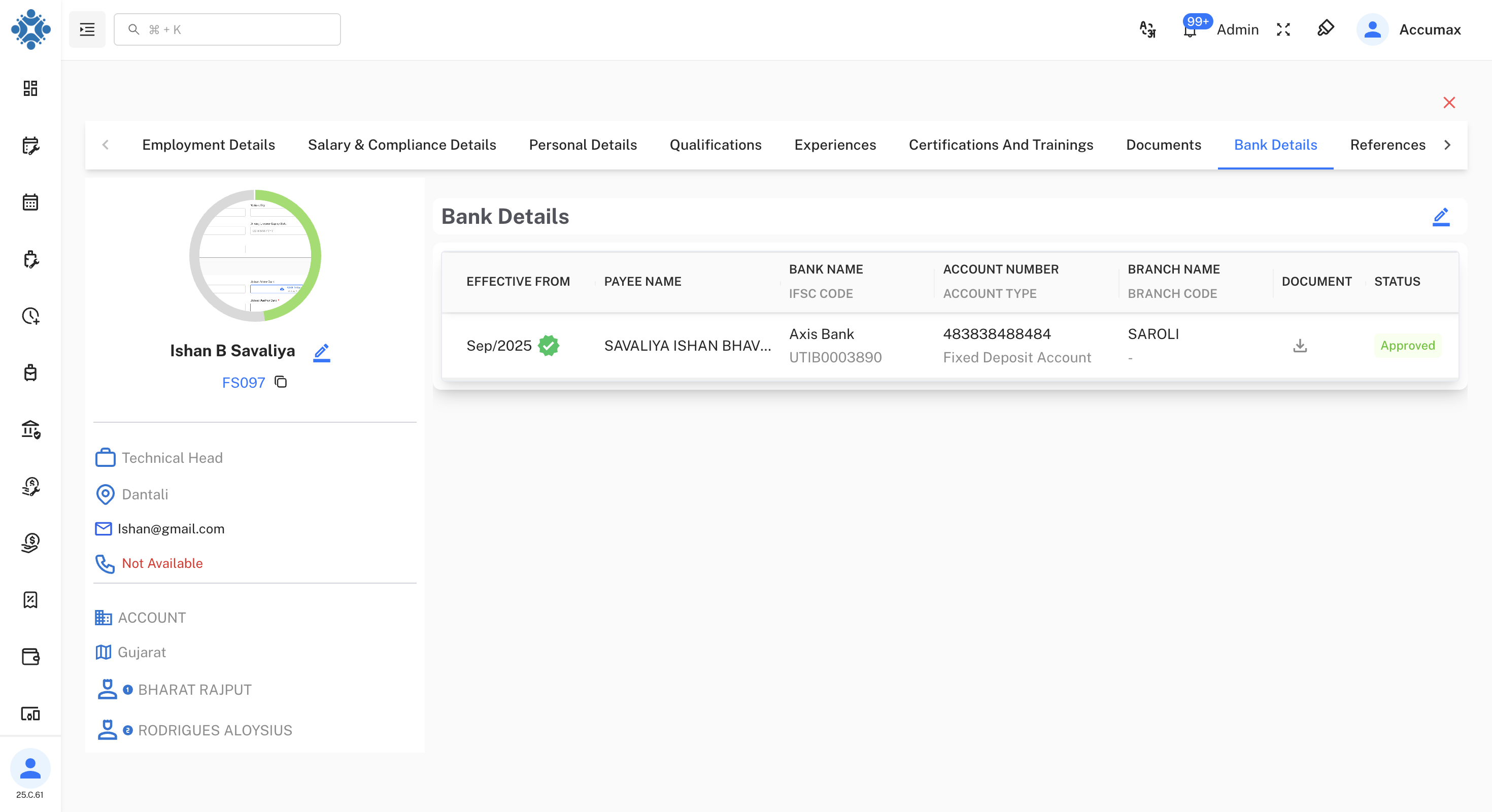This screenshot has height=812, width=1492.
Task: Switch to the Qualifications tab
Action: (x=716, y=145)
